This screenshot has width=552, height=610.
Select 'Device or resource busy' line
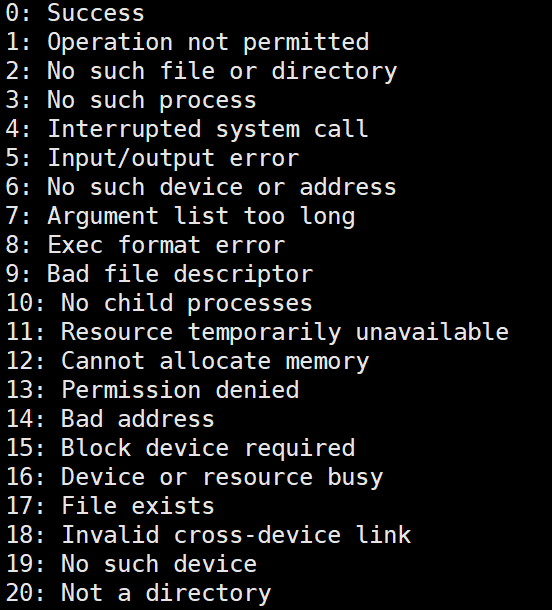(194, 477)
